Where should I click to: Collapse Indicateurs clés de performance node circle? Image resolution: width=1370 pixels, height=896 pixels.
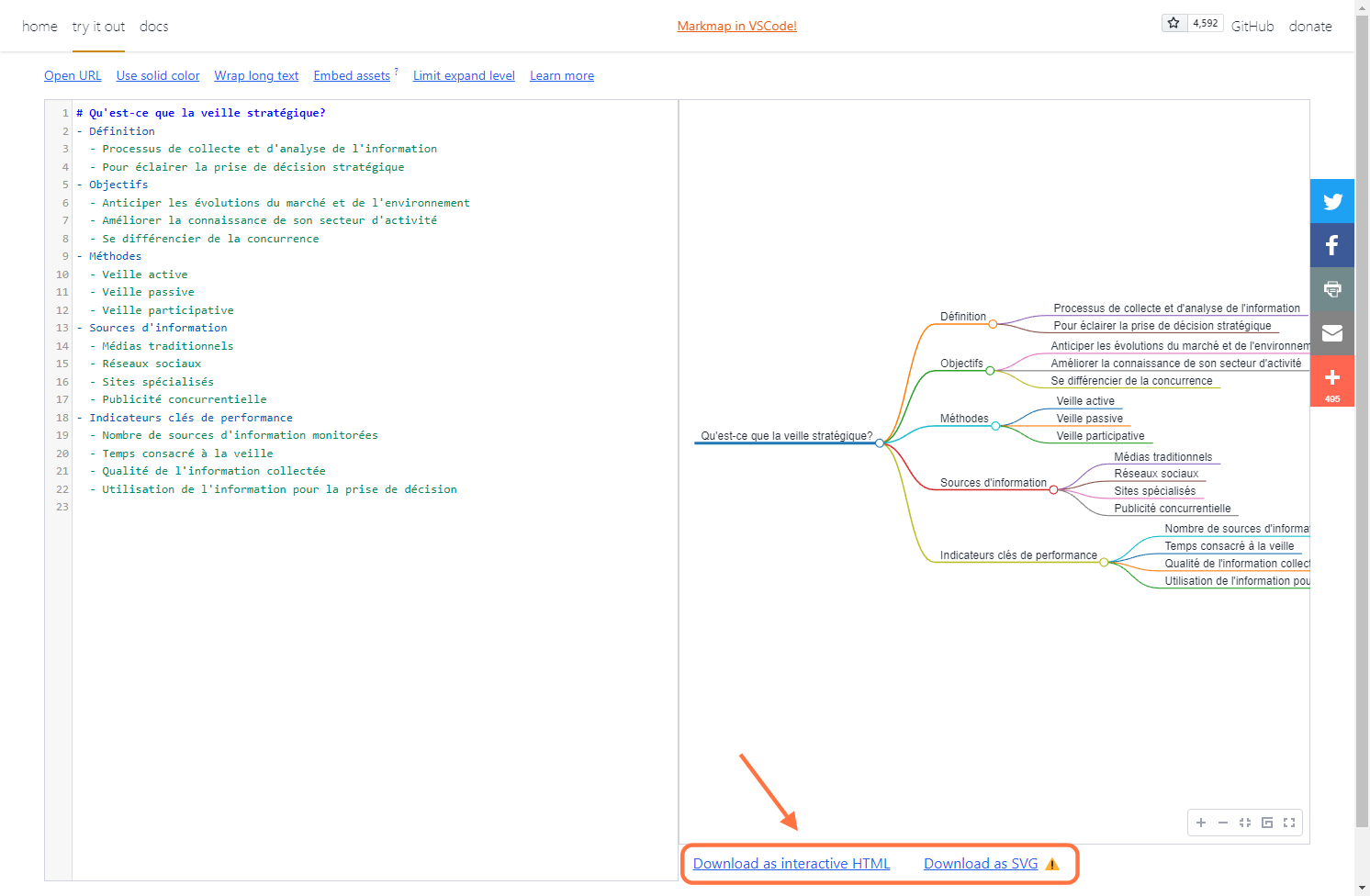pos(1105,562)
